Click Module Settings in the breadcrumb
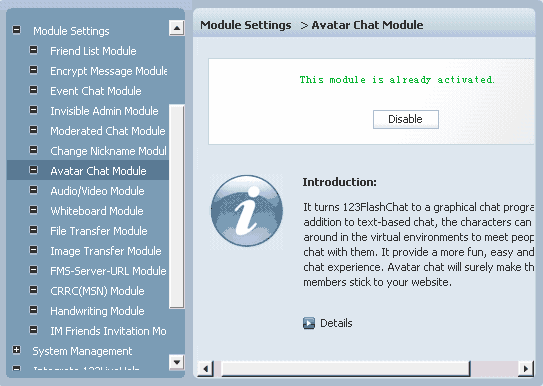Screen dimensions: 543x386 pyautogui.click(x=246, y=25)
